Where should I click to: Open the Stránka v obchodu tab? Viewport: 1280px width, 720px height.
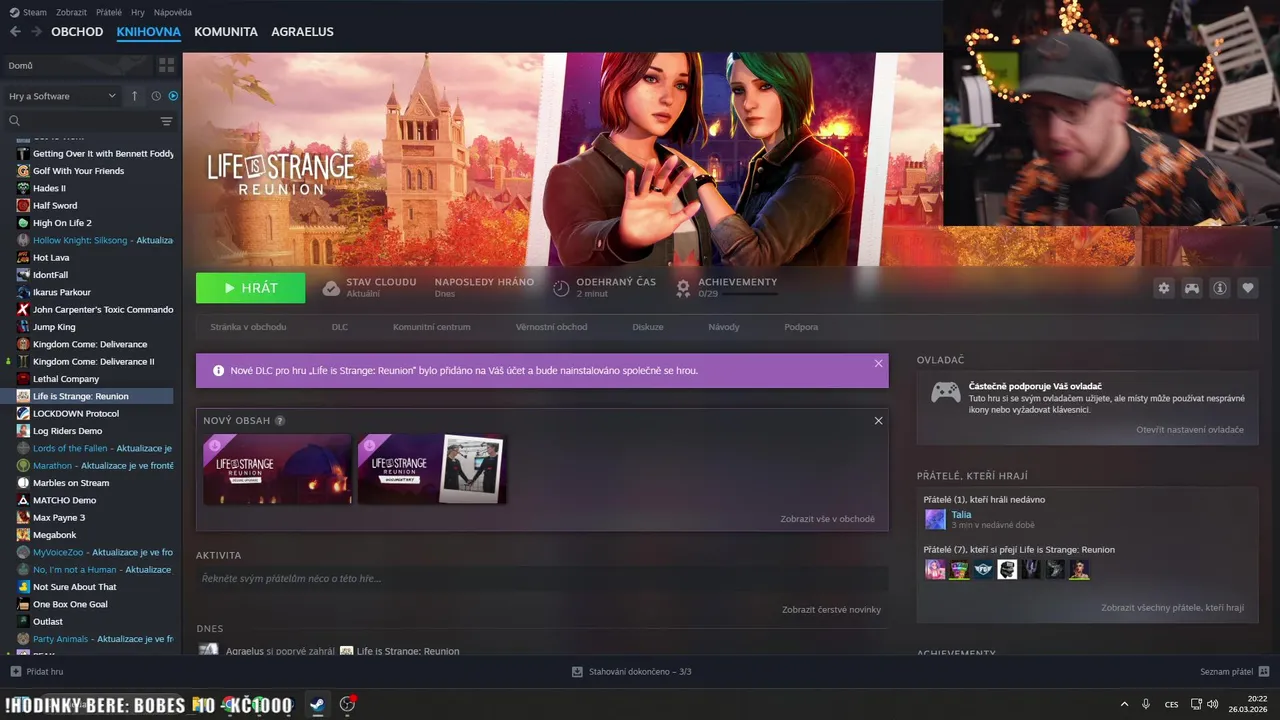pyautogui.click(x=248, y=327)
